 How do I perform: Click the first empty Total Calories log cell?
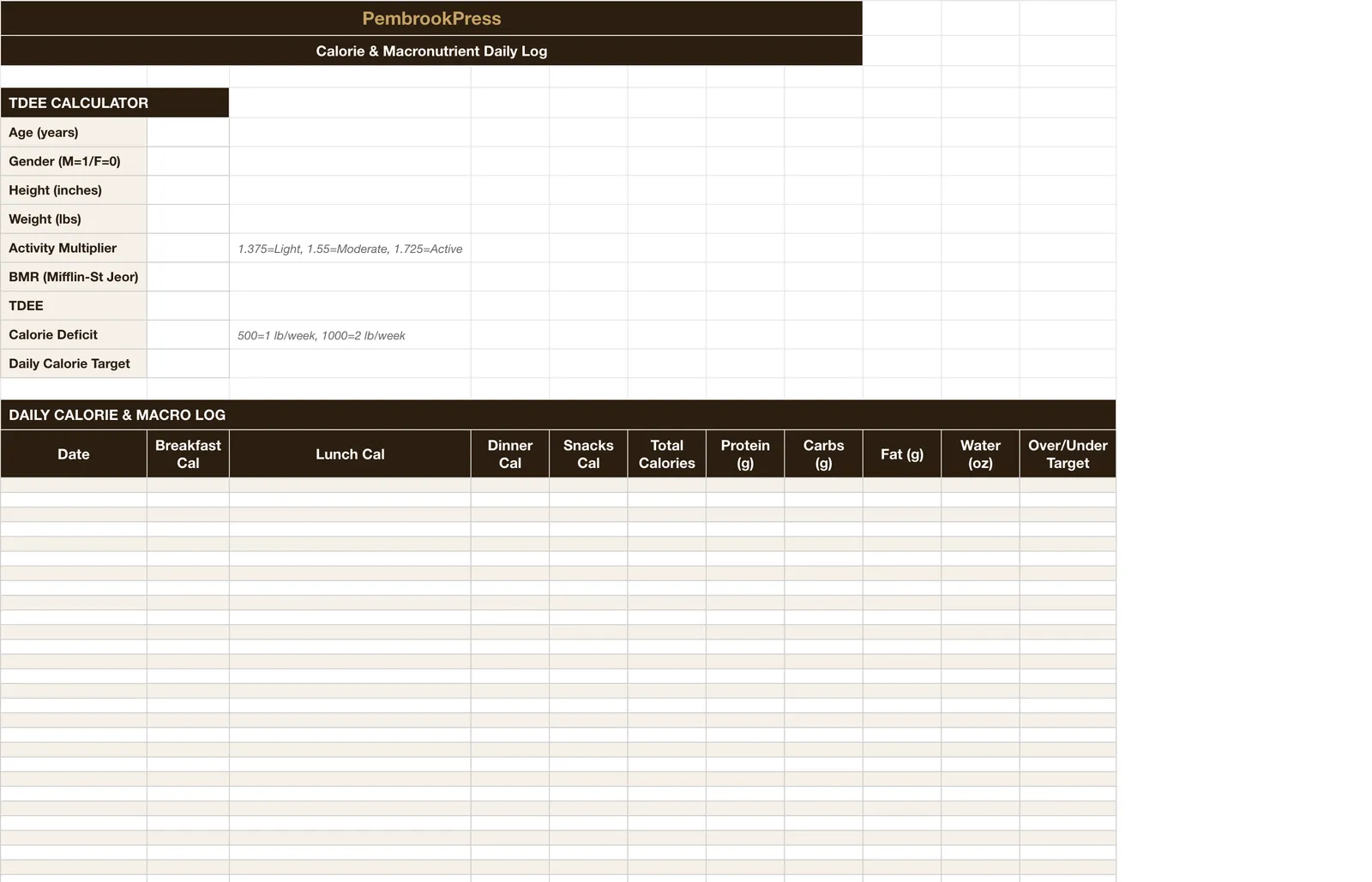(667, 485)
